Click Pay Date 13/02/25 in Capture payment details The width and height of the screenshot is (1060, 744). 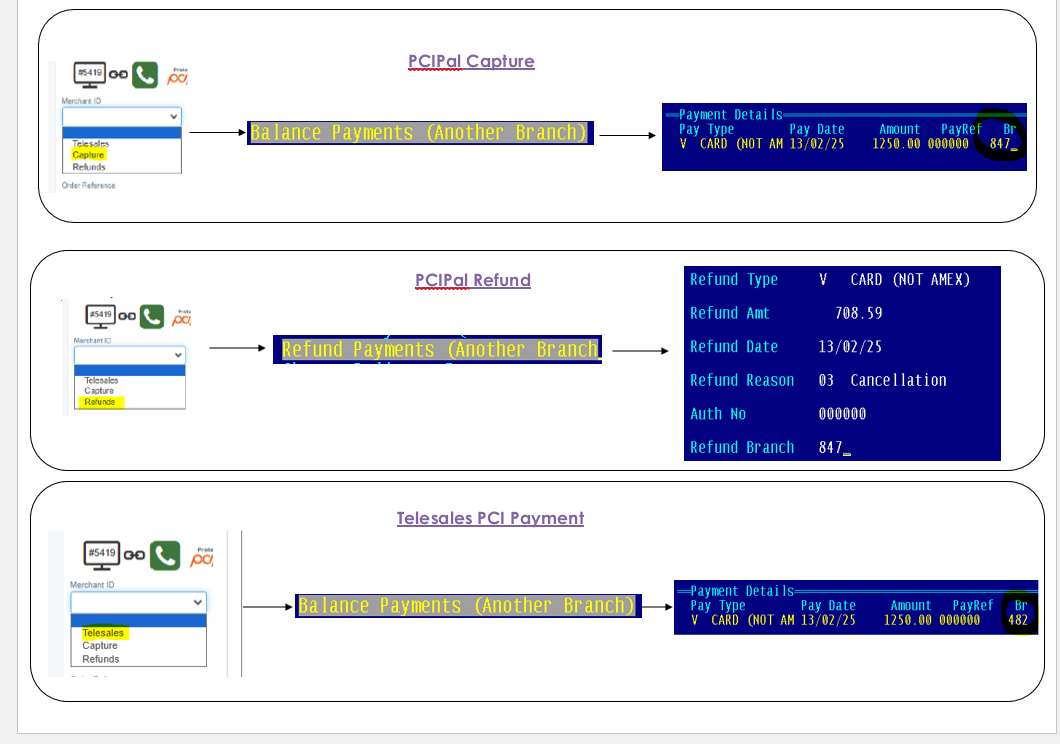817,143
